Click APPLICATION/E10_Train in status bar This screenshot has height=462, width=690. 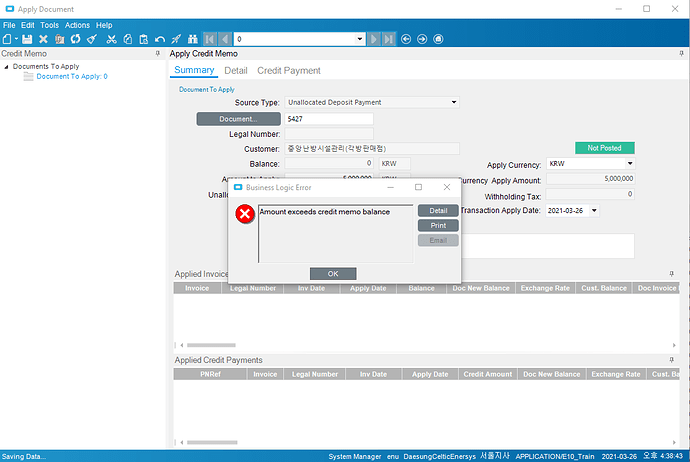554,456
